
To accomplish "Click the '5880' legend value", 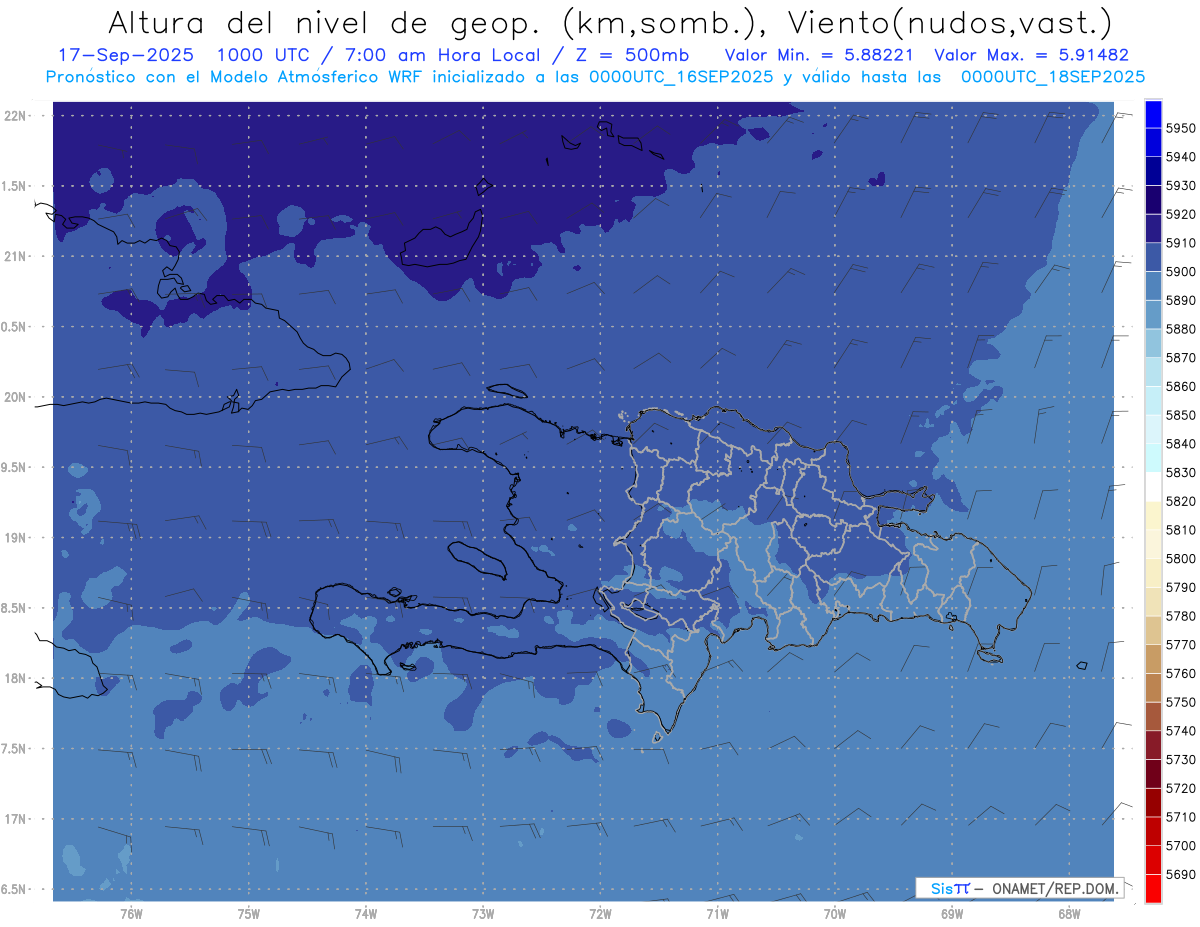I will (1180, 329).
